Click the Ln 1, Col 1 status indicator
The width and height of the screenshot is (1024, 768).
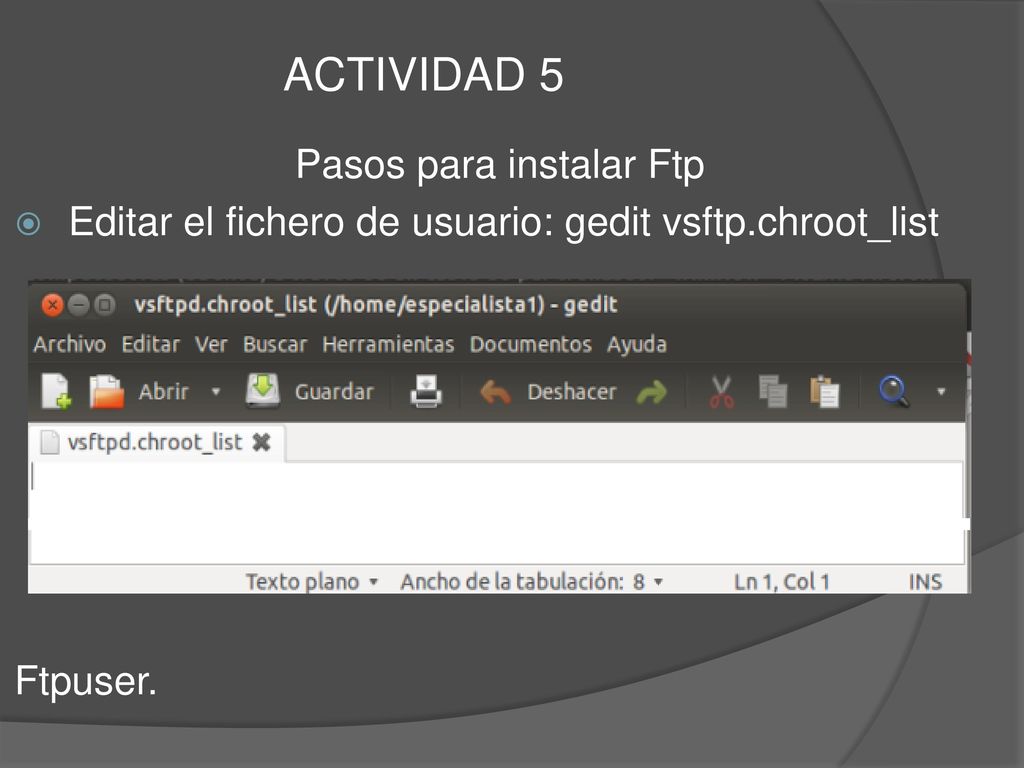click(x=782, y=581)
